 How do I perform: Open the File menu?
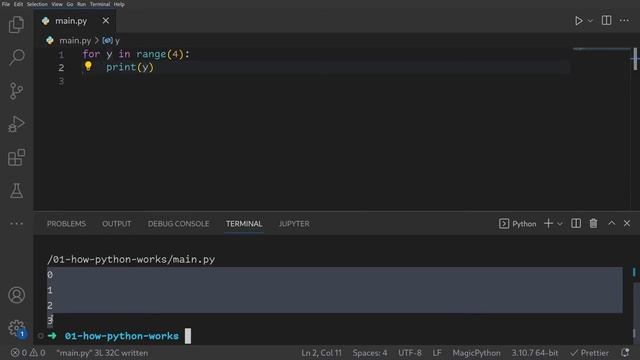click(x=6, y=4)
